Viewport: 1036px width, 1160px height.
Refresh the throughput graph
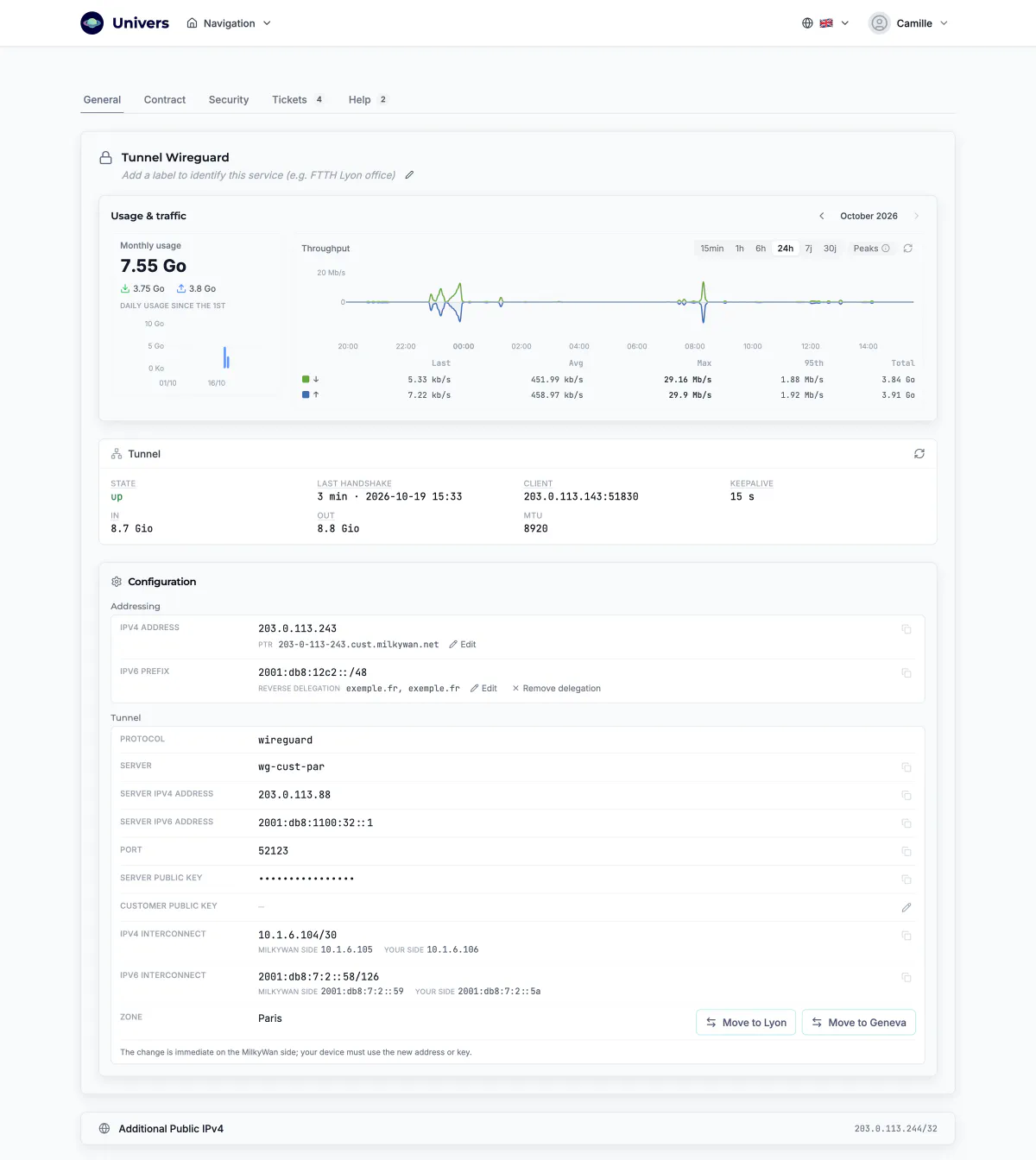click(908, 249)
